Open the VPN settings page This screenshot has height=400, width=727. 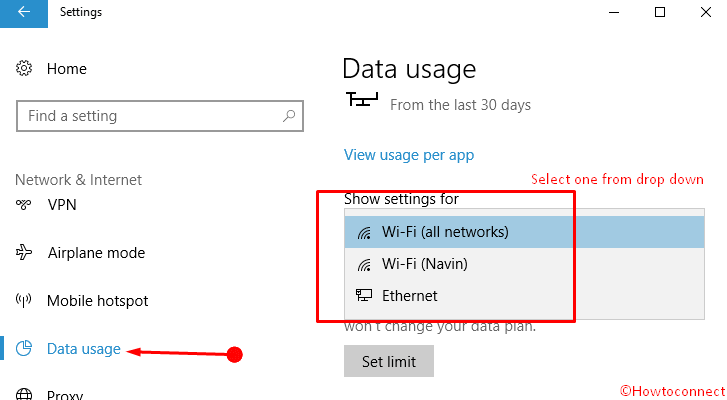tap(62, 204)
